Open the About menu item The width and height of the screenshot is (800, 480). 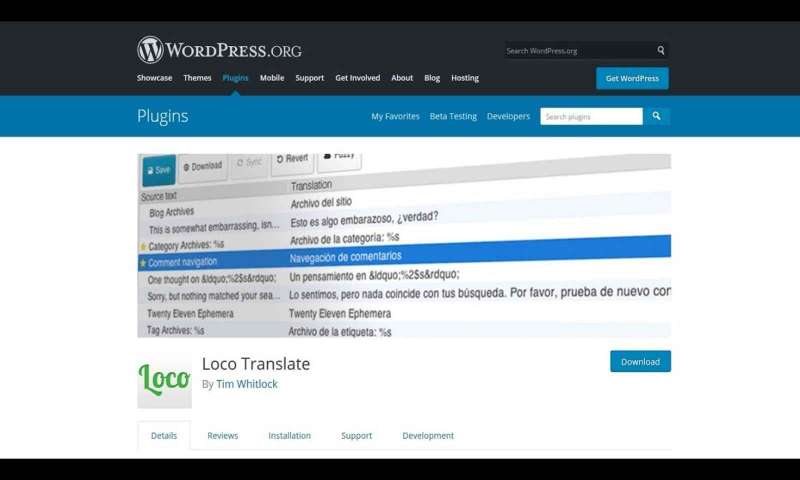402,78
